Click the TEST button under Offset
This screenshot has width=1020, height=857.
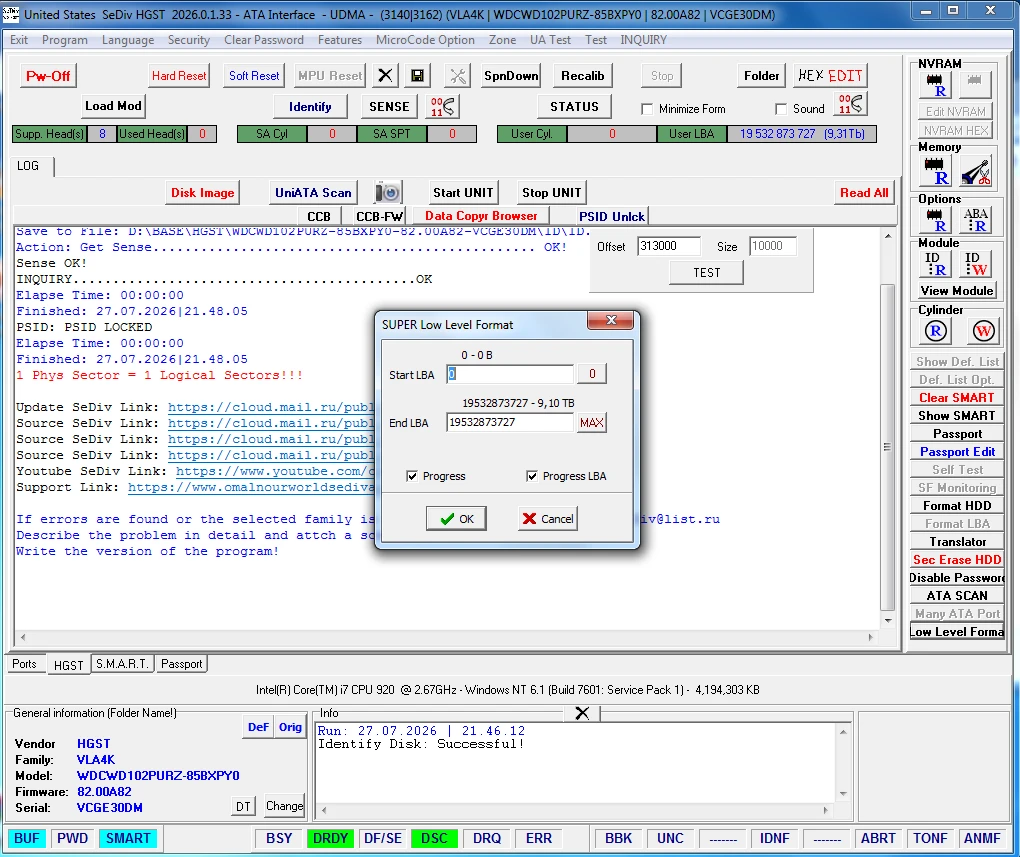click(x=706, y=273)
